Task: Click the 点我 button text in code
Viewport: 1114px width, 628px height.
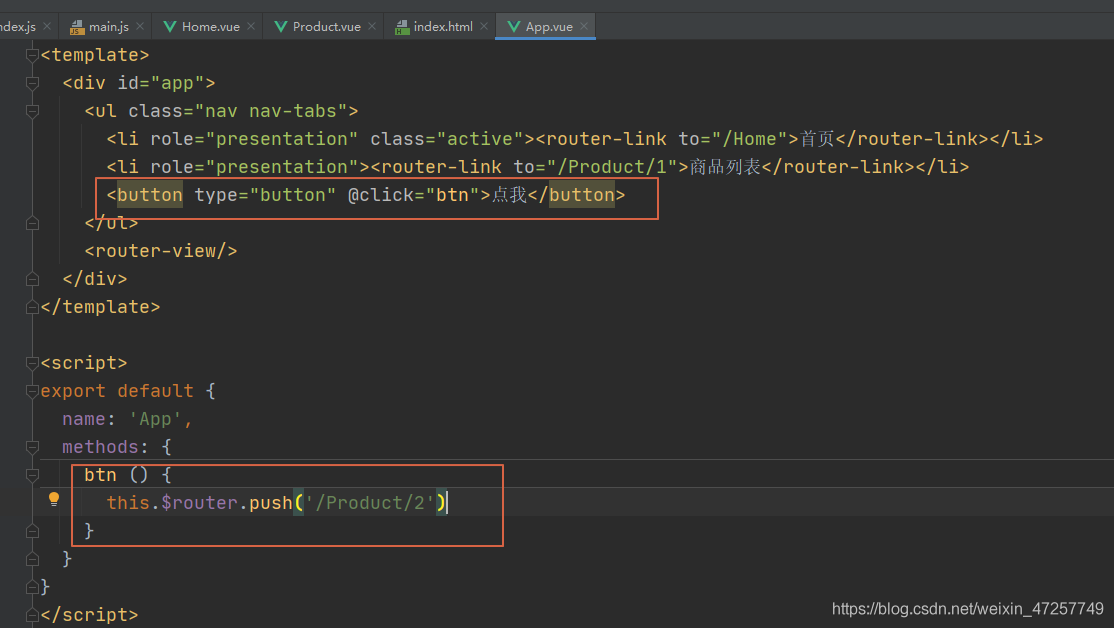Action: (509, 195)
